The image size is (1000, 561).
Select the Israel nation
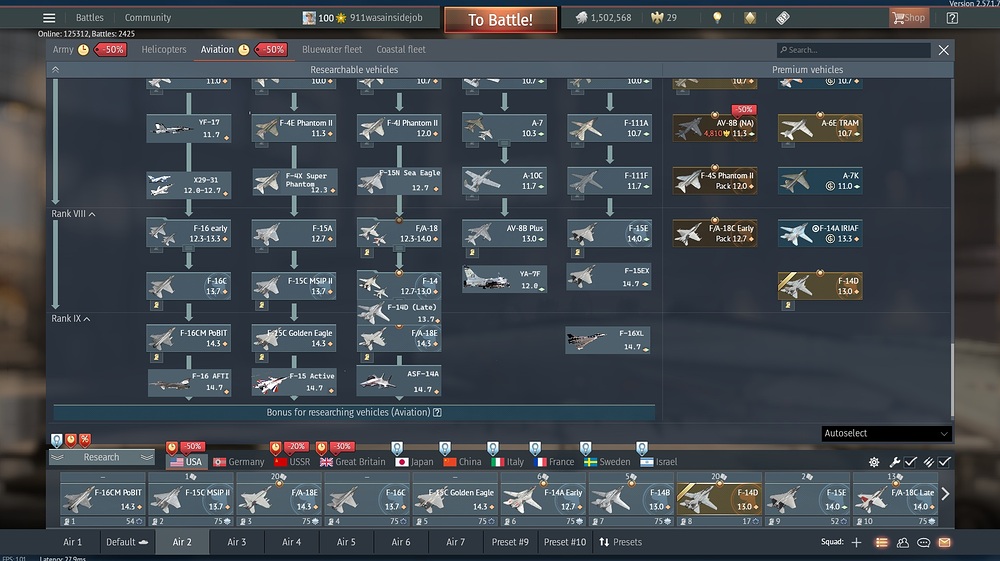click(x=659, y=462)
